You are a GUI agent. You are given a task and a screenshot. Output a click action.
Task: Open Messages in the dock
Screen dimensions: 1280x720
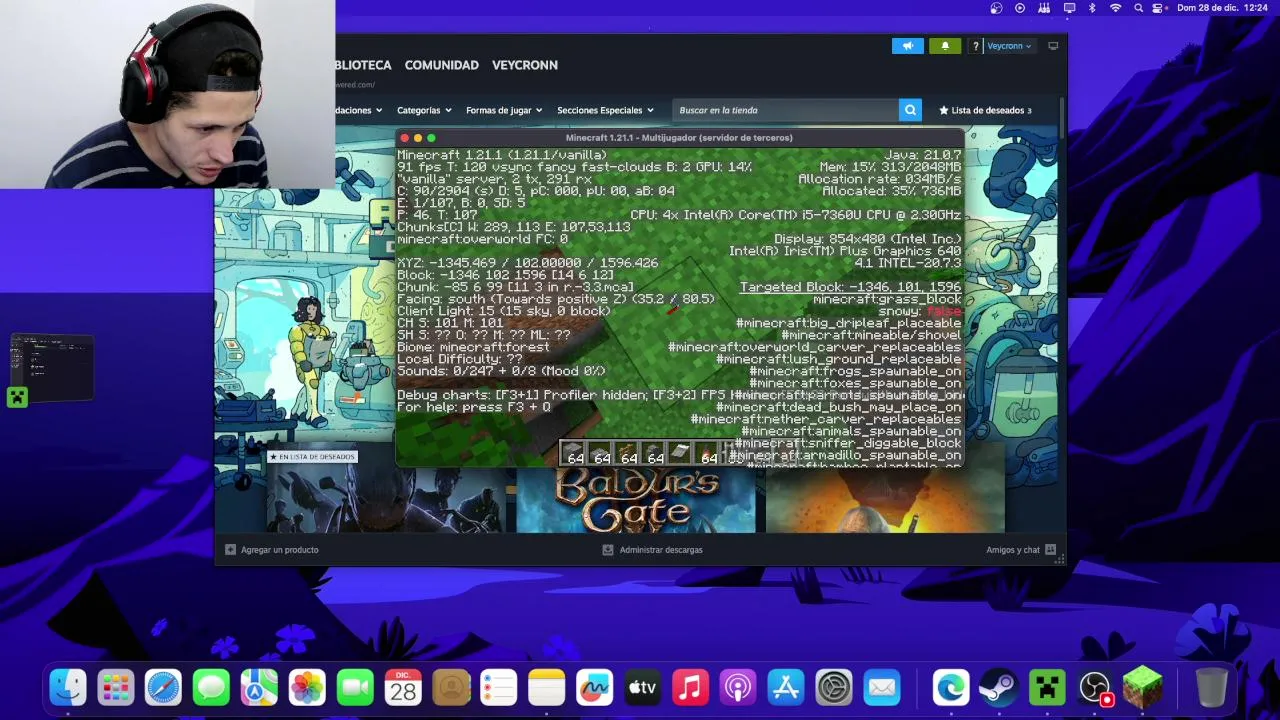pos(211,688)
